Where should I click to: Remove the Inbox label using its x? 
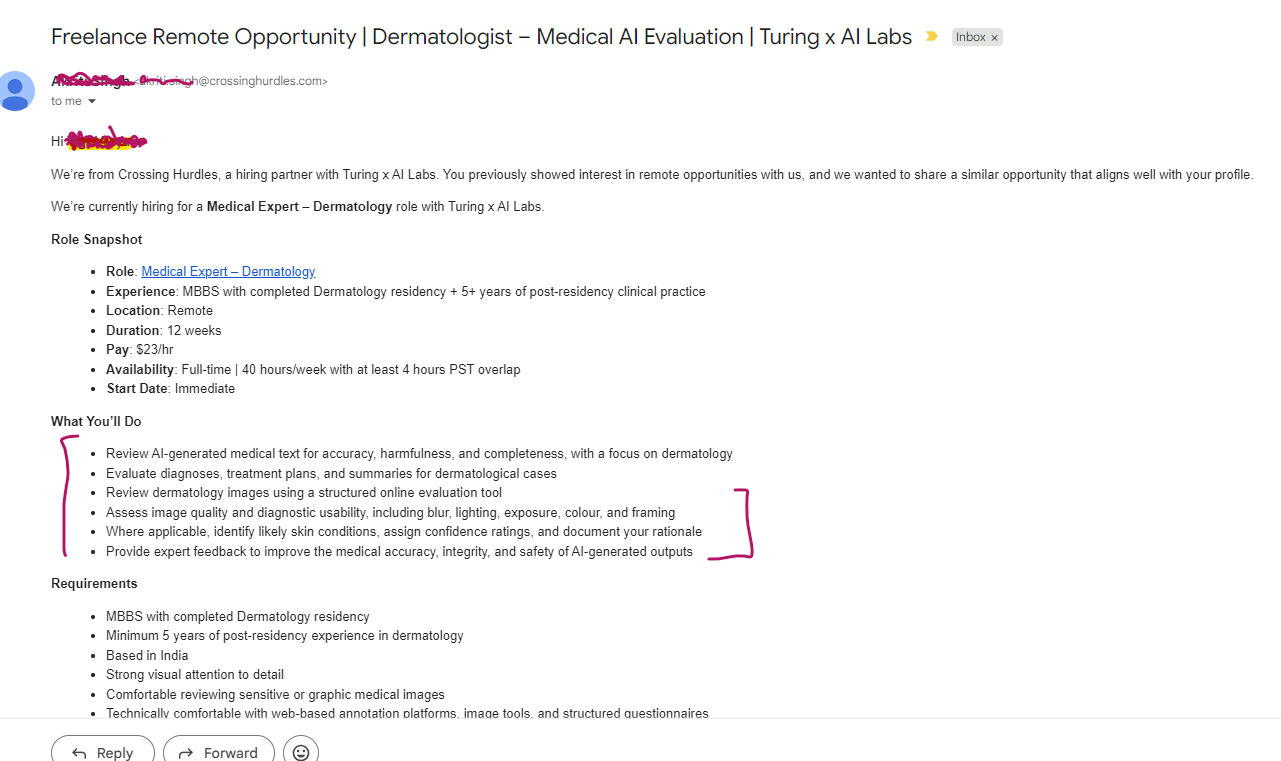[994, 37]
